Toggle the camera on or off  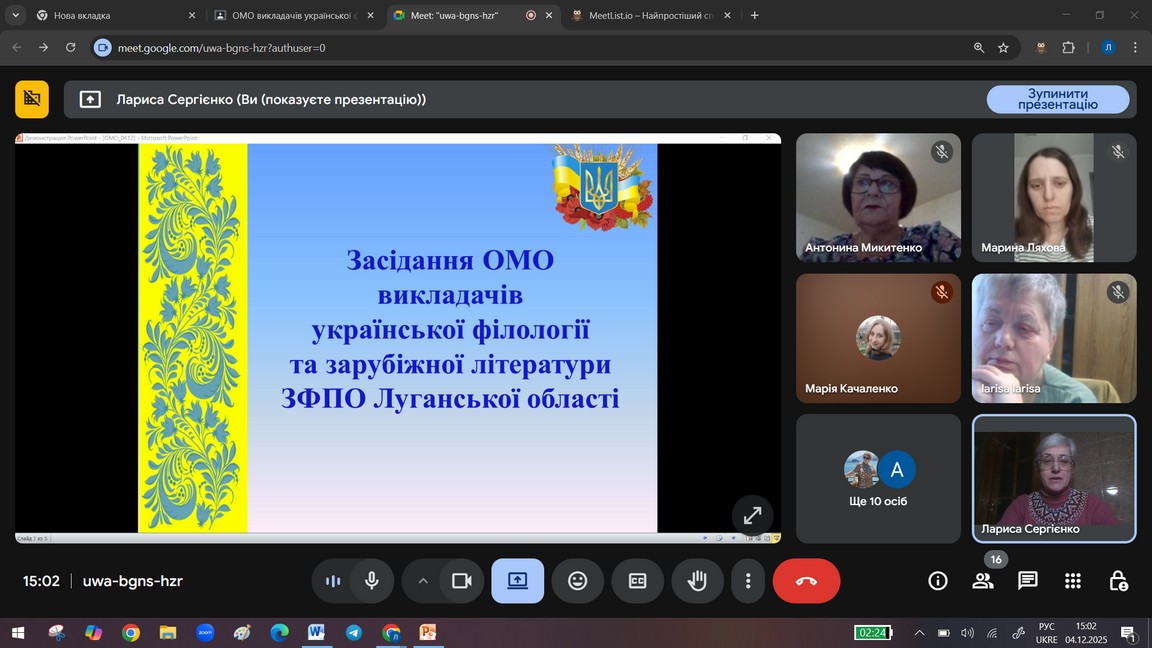[x=461, y=581]
